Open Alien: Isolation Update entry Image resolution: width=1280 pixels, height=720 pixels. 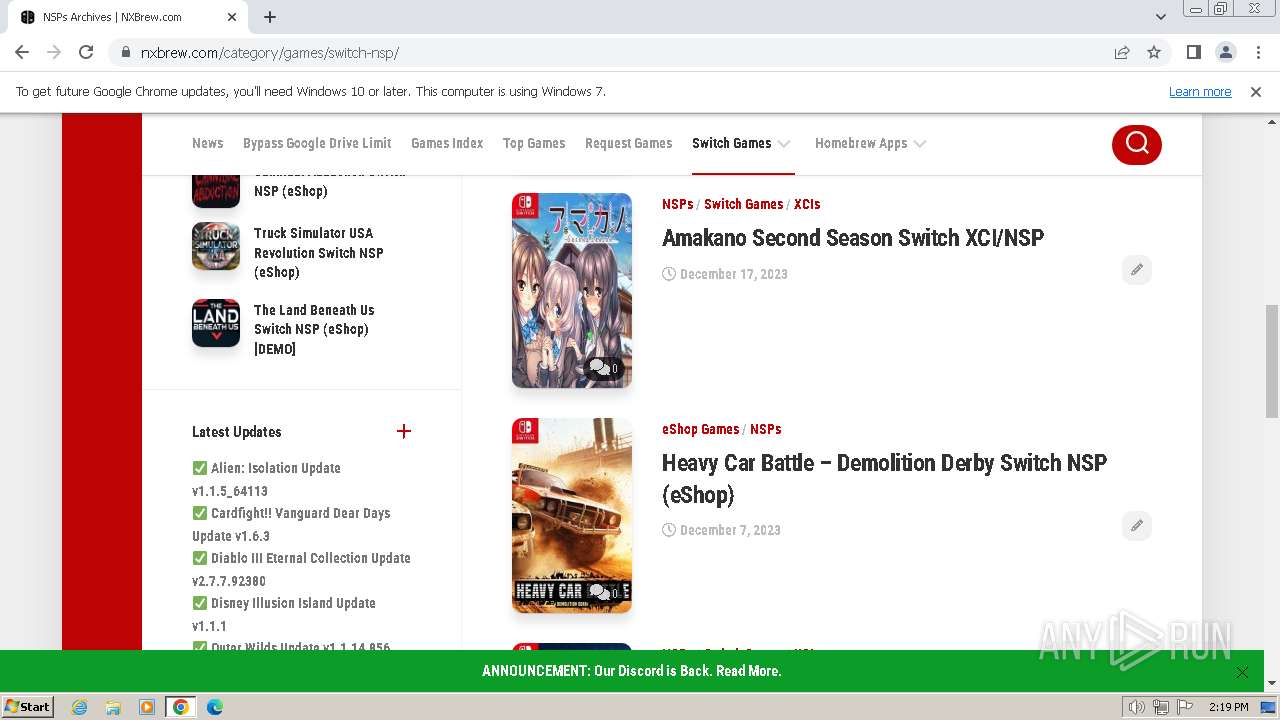tap(267, 479)
